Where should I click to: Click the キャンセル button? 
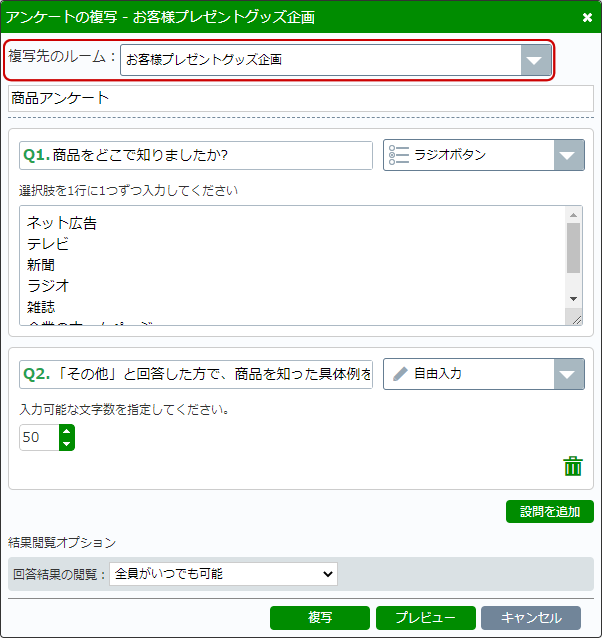(530, 618)
